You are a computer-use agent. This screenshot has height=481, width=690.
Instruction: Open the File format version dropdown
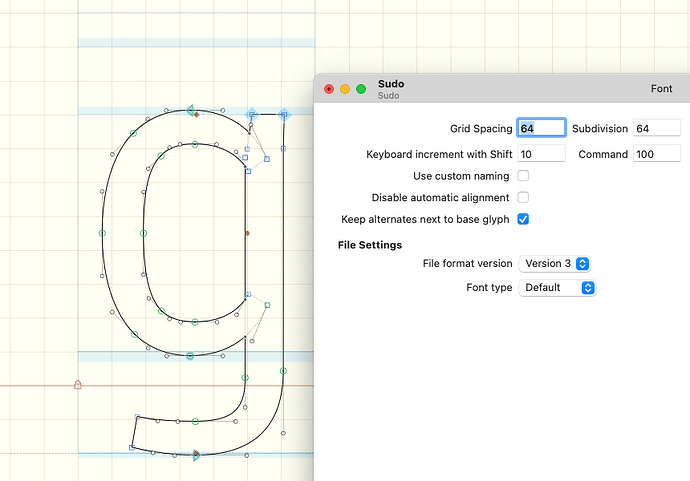(x=555, y=263)
